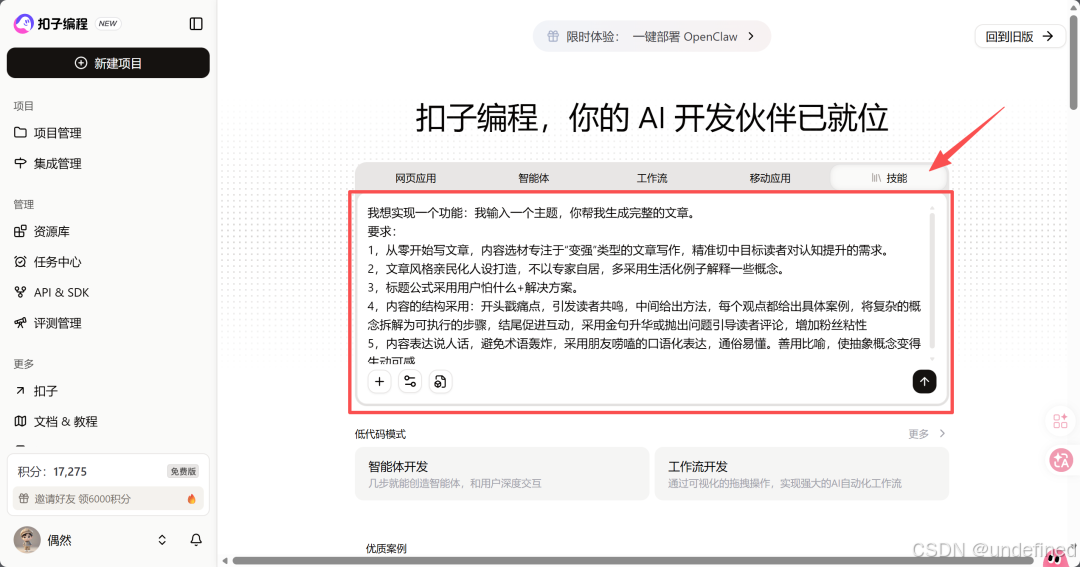Image resolution: width=1080 pixels, height=567 pixels.
Task: Open the 工作流开发 card
Action: click(x=802, y=474)
